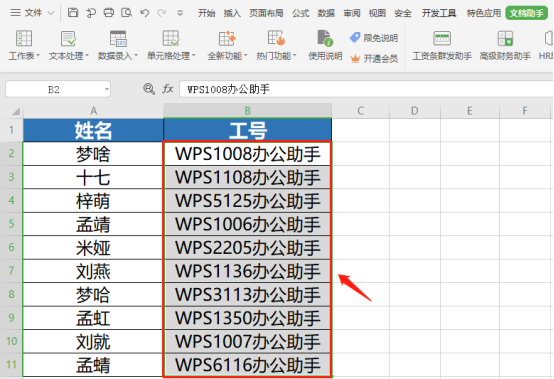Click the magnifier zoom icon by formula bar

pyautogui.click(x=149, y=89)
